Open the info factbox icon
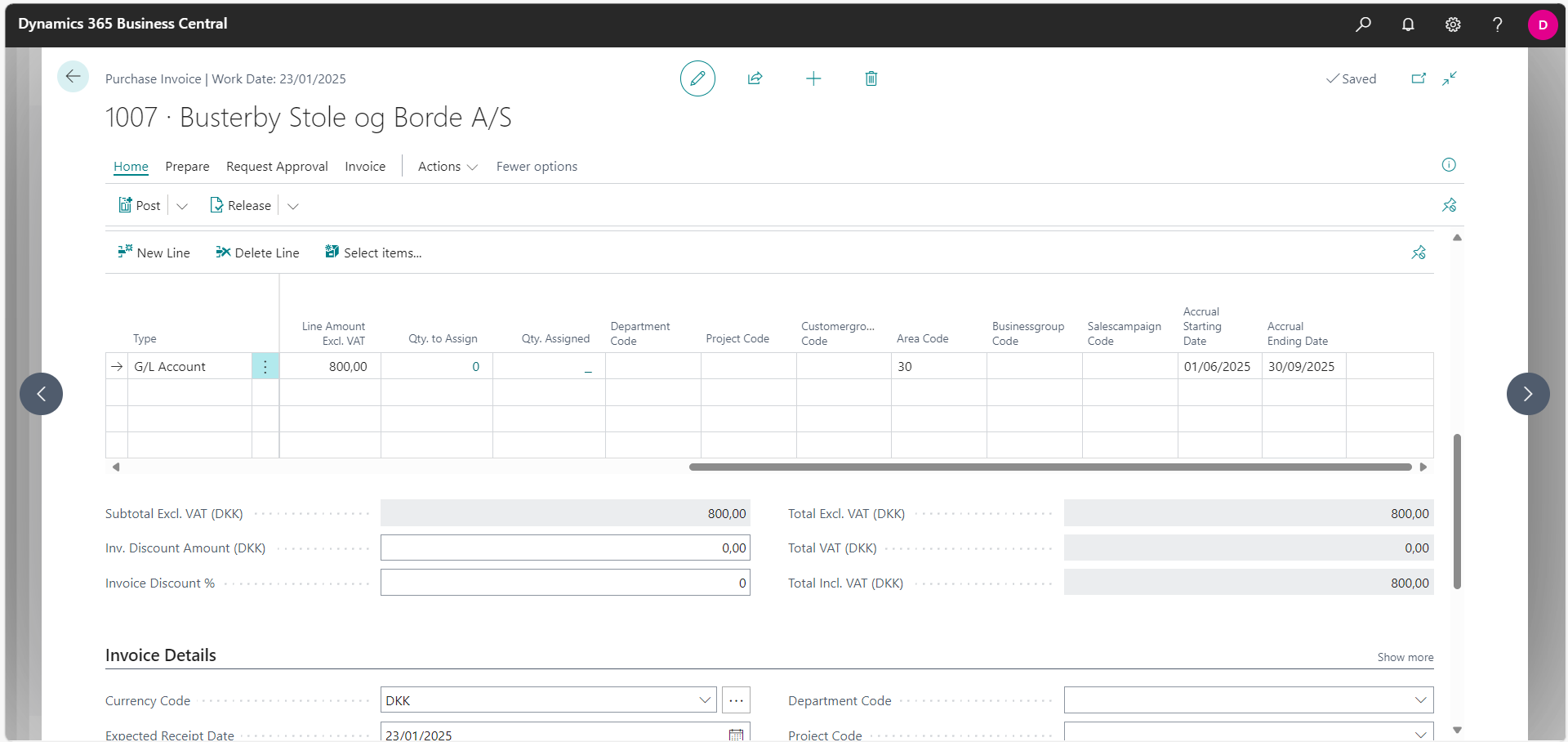1568x742 pixels. (1449, 165)
